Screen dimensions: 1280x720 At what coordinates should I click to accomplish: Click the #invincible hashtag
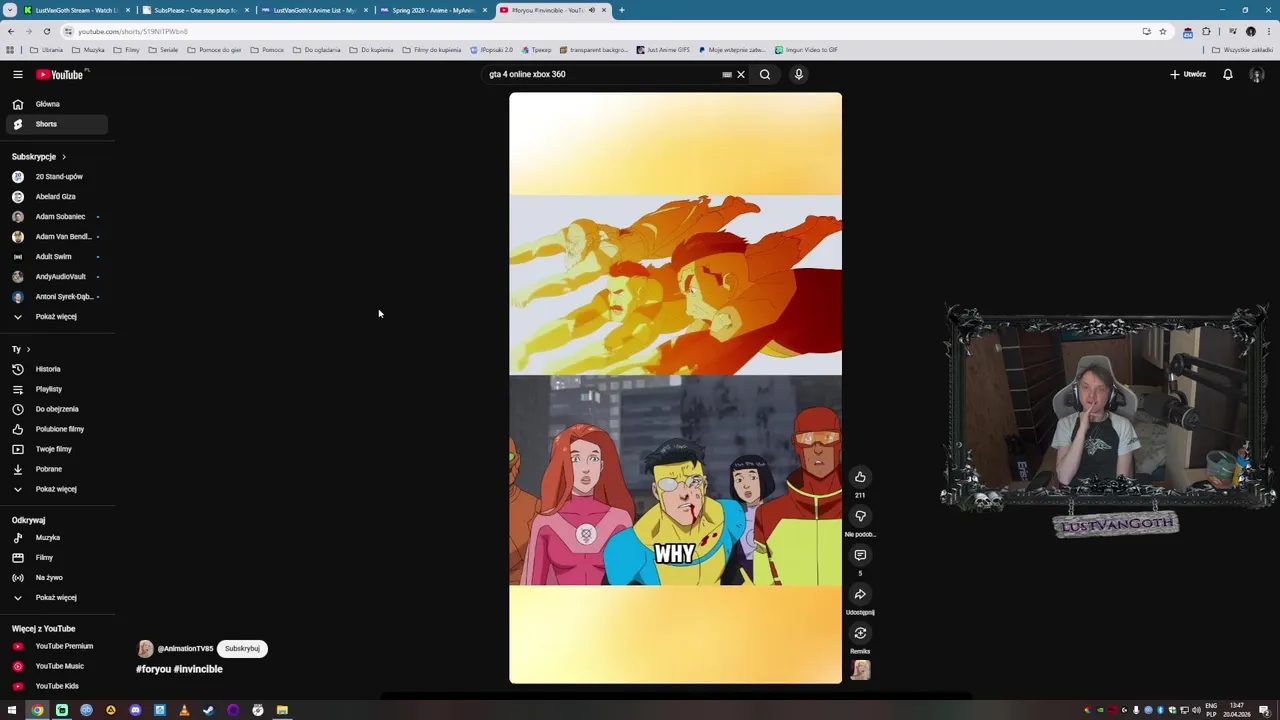click(x=198, y=669)
